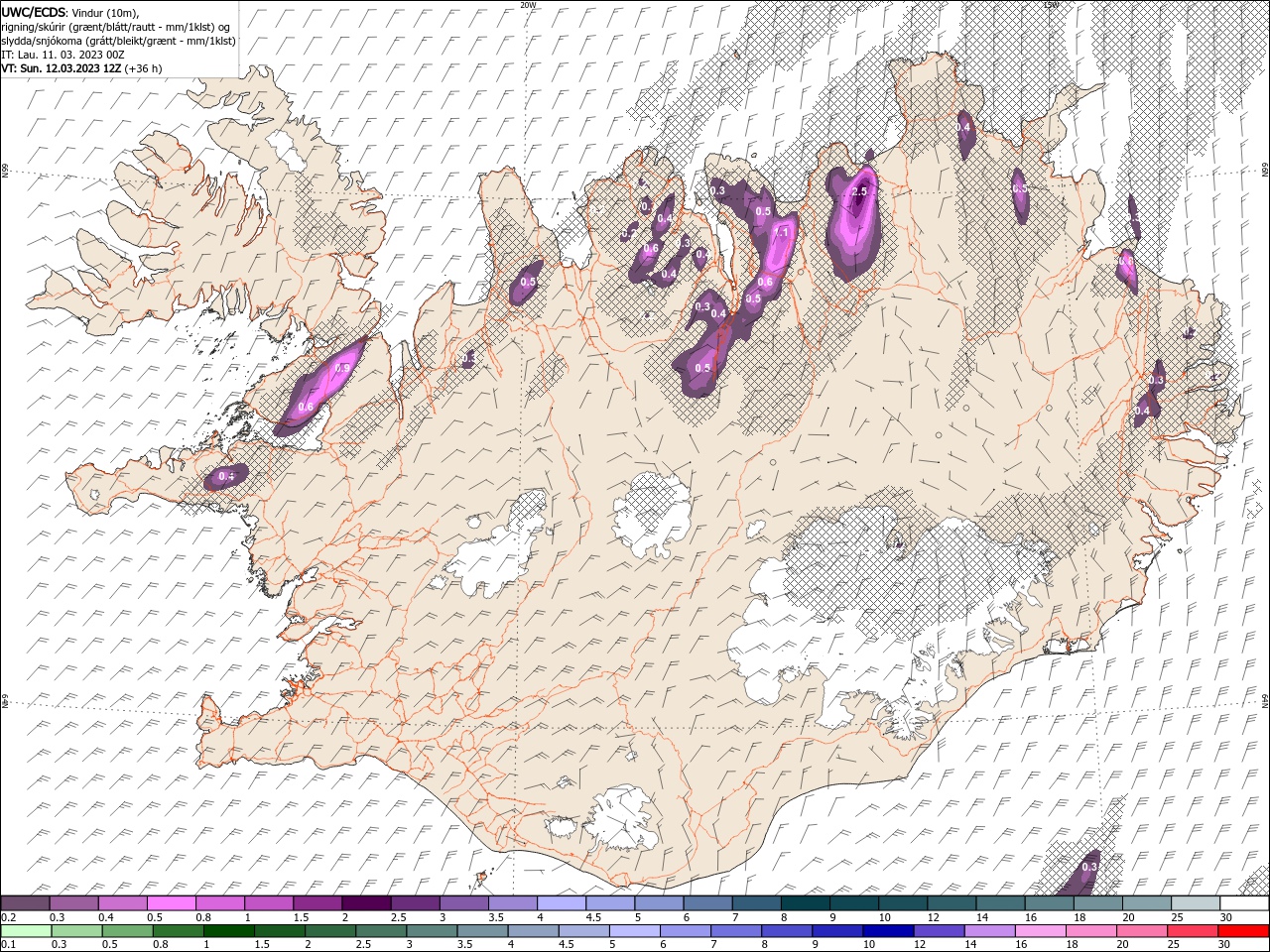Pick the pale green first swatch of the lower legend row

click(27, 931)
